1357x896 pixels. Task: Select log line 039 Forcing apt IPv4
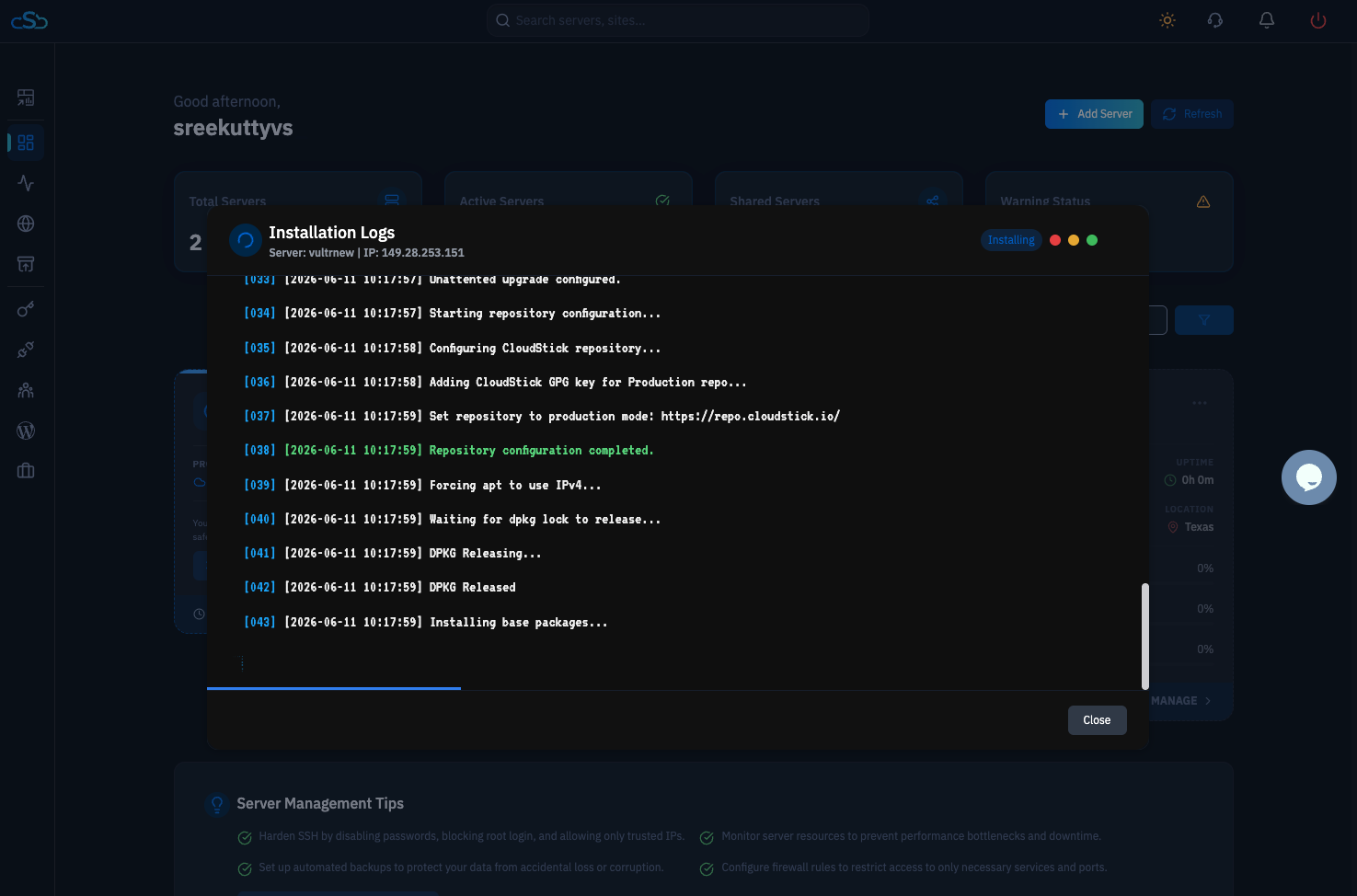tap(422, 486)
